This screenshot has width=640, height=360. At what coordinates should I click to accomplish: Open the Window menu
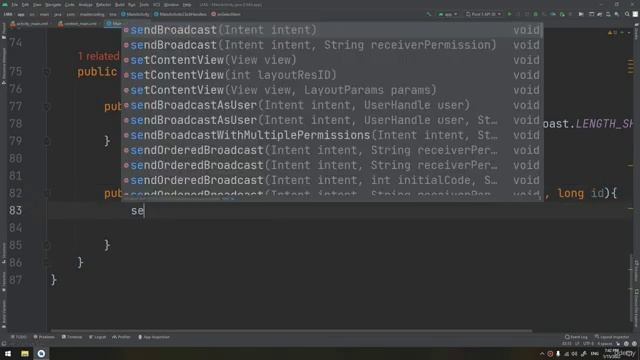[x=171, y=5]
